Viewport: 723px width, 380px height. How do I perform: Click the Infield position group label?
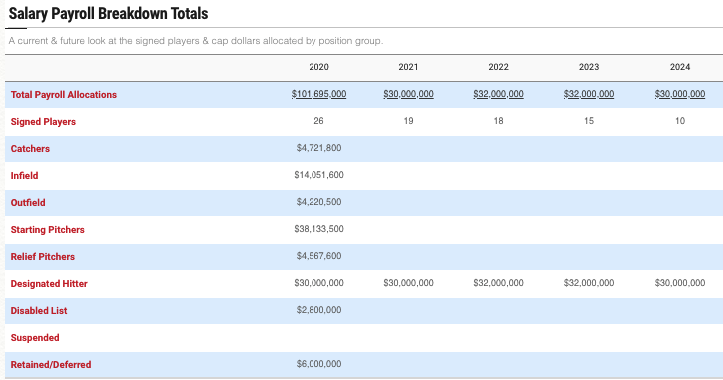24,176
